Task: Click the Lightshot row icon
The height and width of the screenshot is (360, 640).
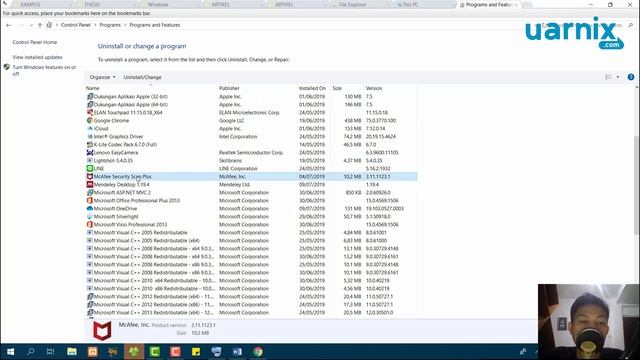Action: click(90, 160)
